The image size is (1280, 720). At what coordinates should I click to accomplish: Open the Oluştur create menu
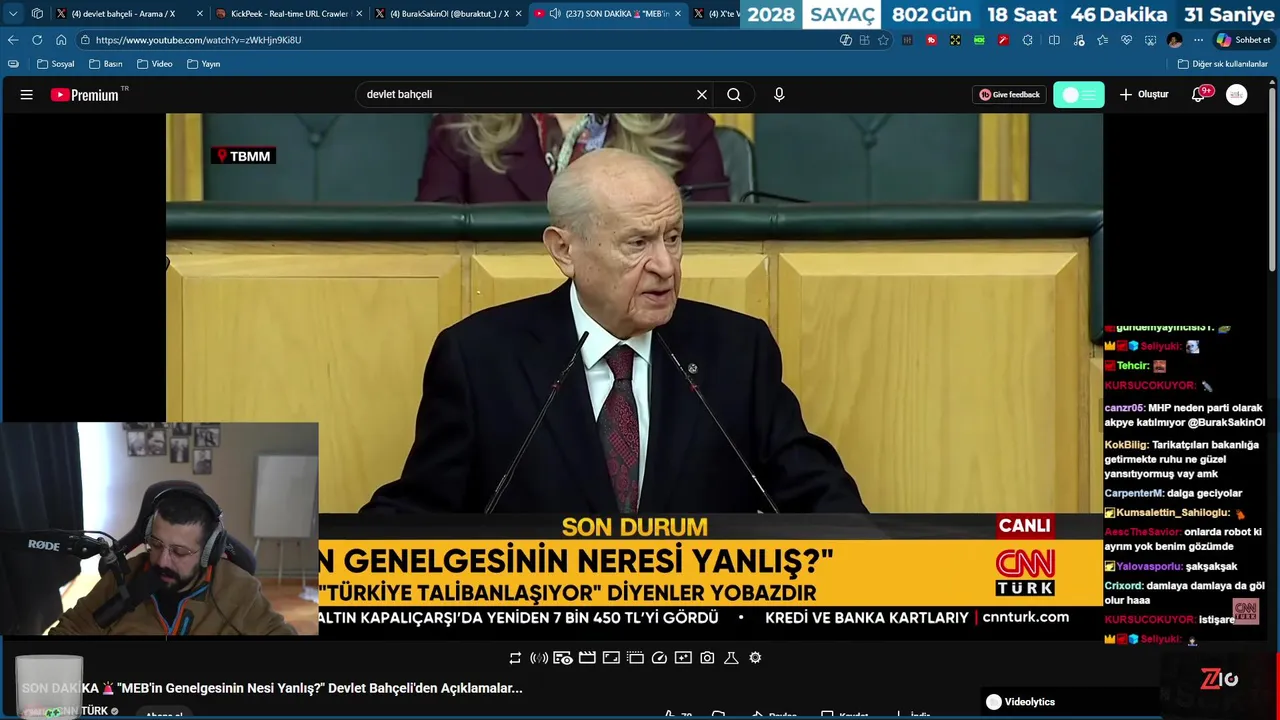pos(1144,95)
